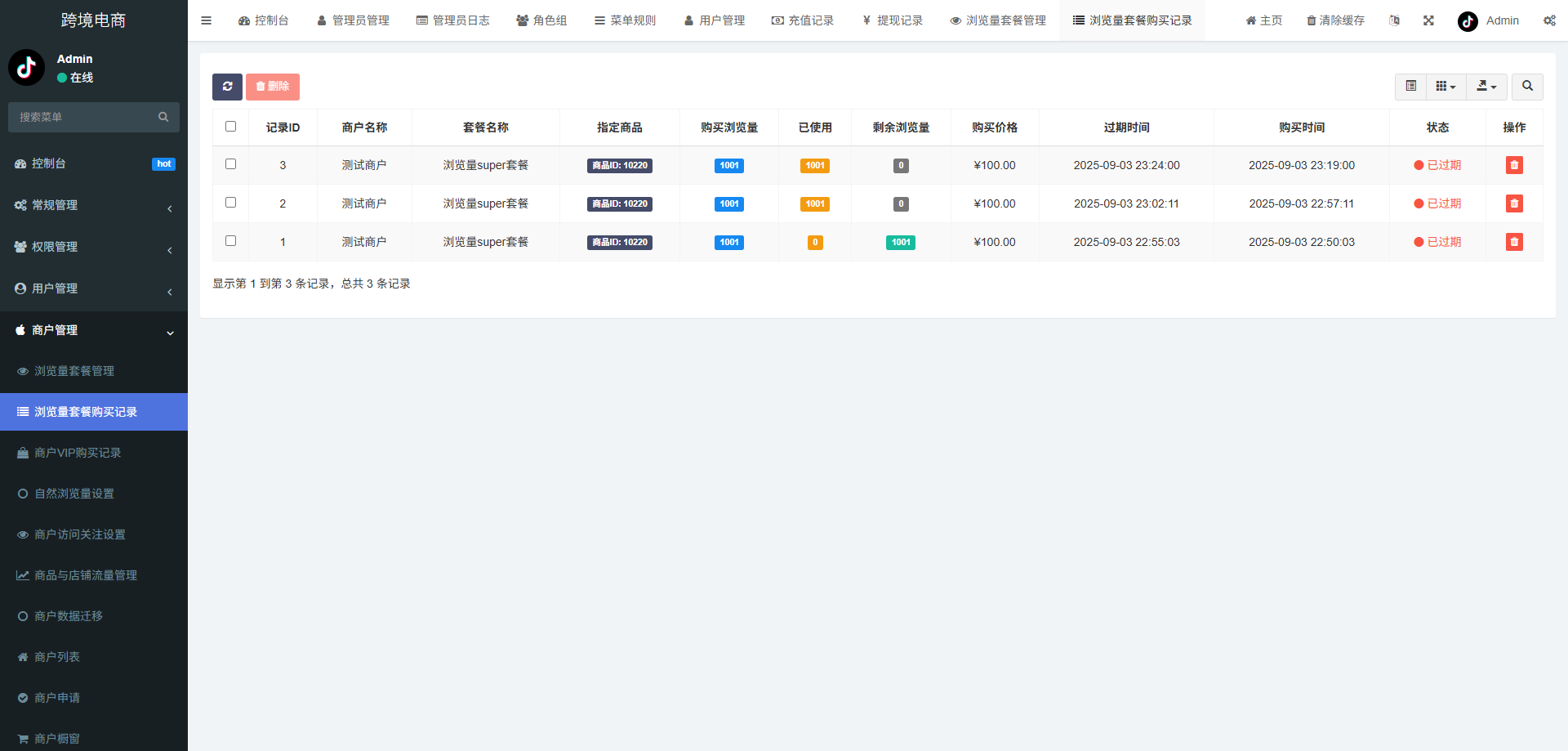Click the search magnifier icon above the table
Screen dimensions: 1568x751
point(1526,87)
